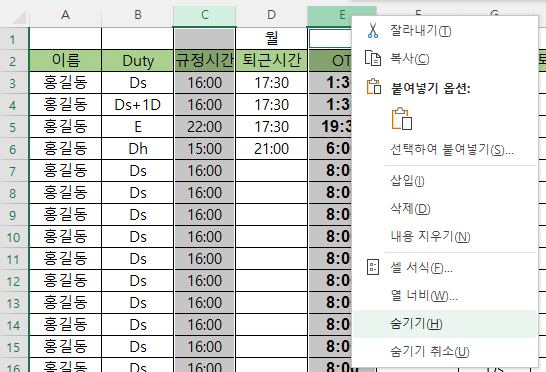Click the E duty cell in row 5
The height and width of the screenshot is (372, 546).
tap(138, 127)
